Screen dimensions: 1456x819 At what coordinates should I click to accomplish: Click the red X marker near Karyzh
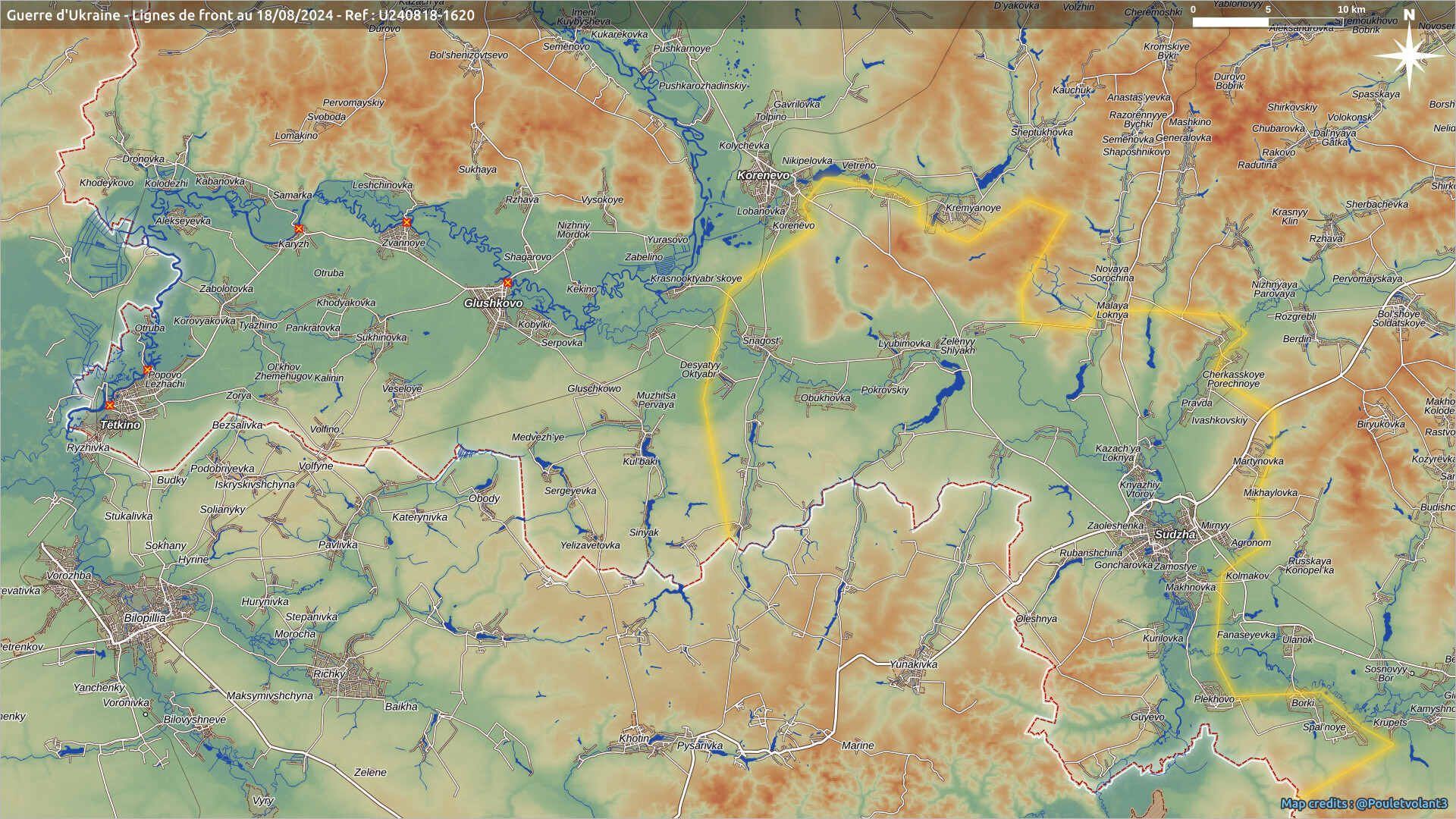point(299,228)
